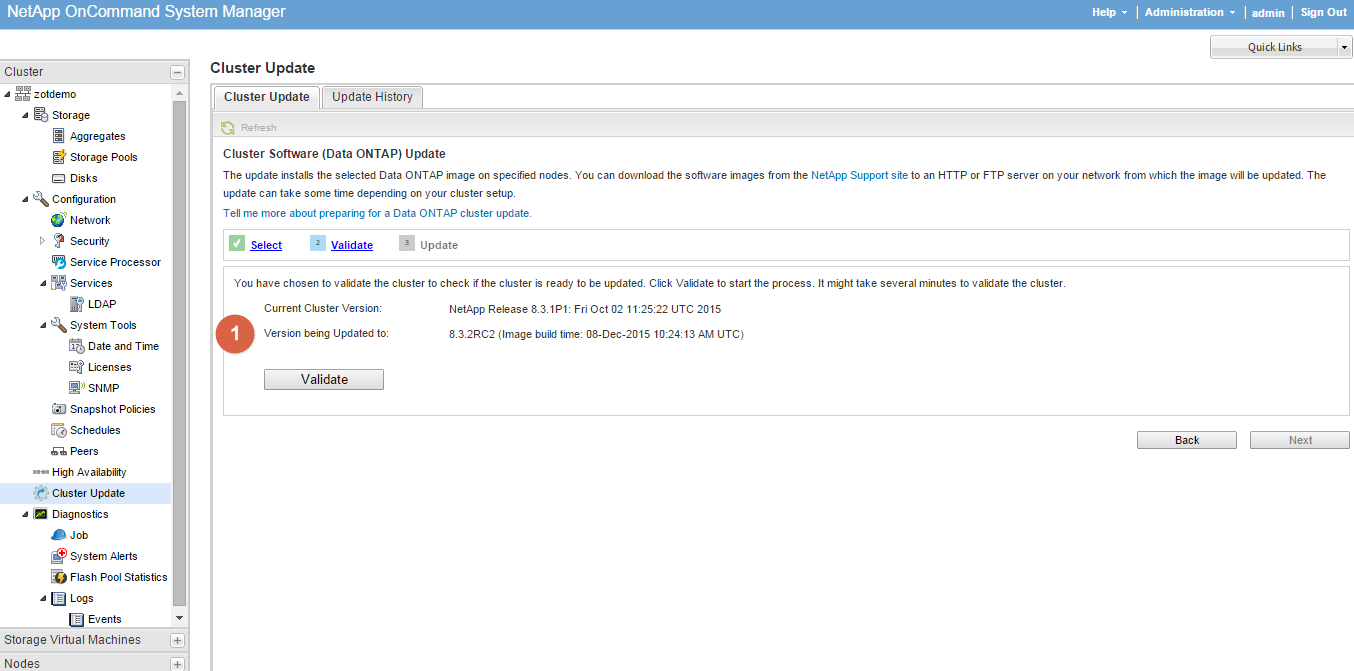Click the Service Processor icon
The height and width of the screenshot is (671, 1354).
point(59,262)
